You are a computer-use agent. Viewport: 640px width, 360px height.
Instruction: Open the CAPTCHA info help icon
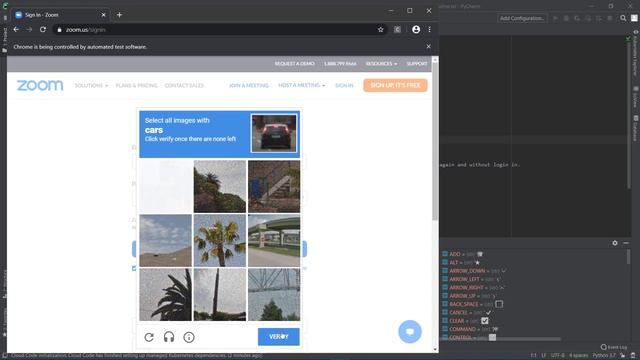pos(189,337)
